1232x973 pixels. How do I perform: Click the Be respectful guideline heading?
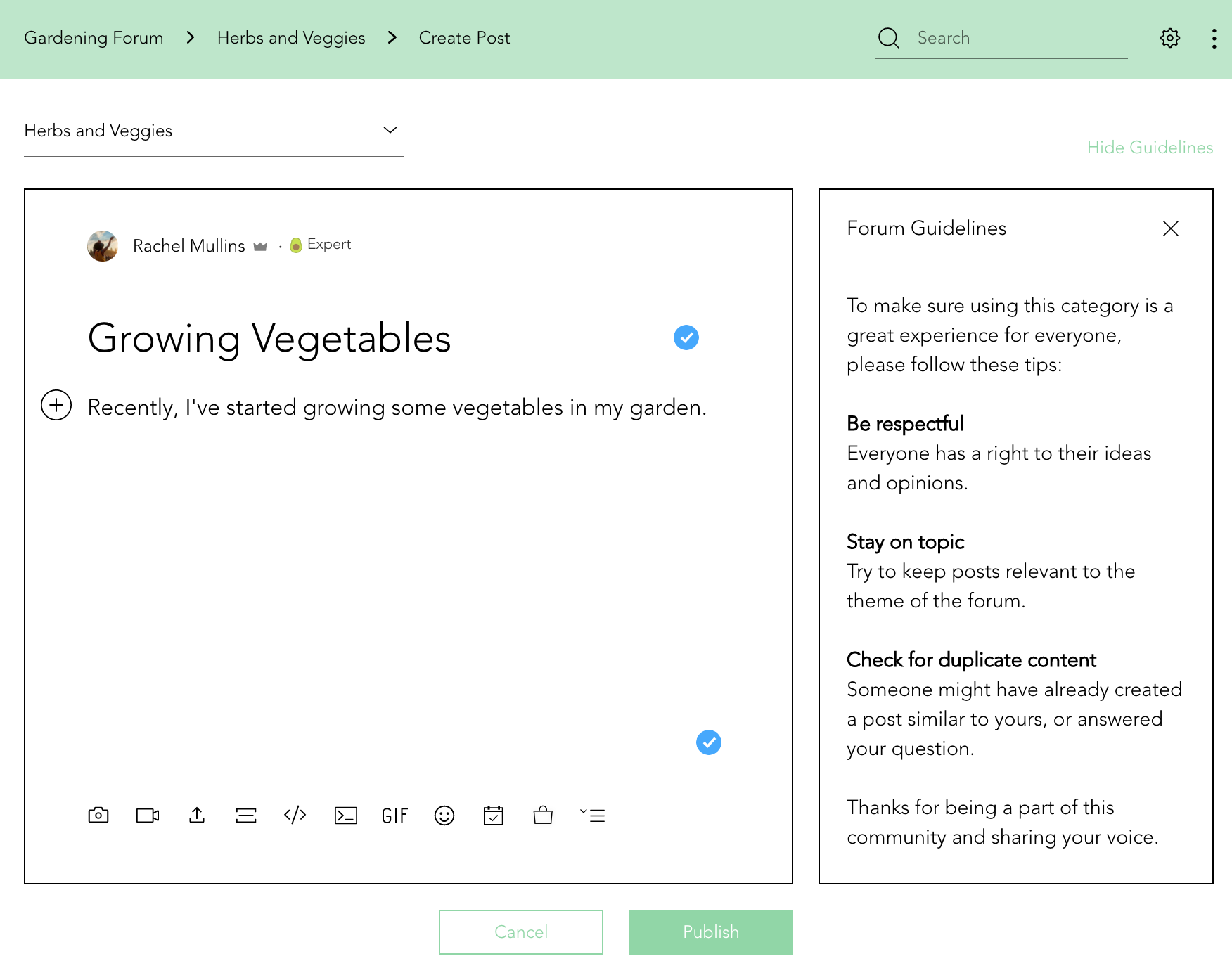point(905,424)
